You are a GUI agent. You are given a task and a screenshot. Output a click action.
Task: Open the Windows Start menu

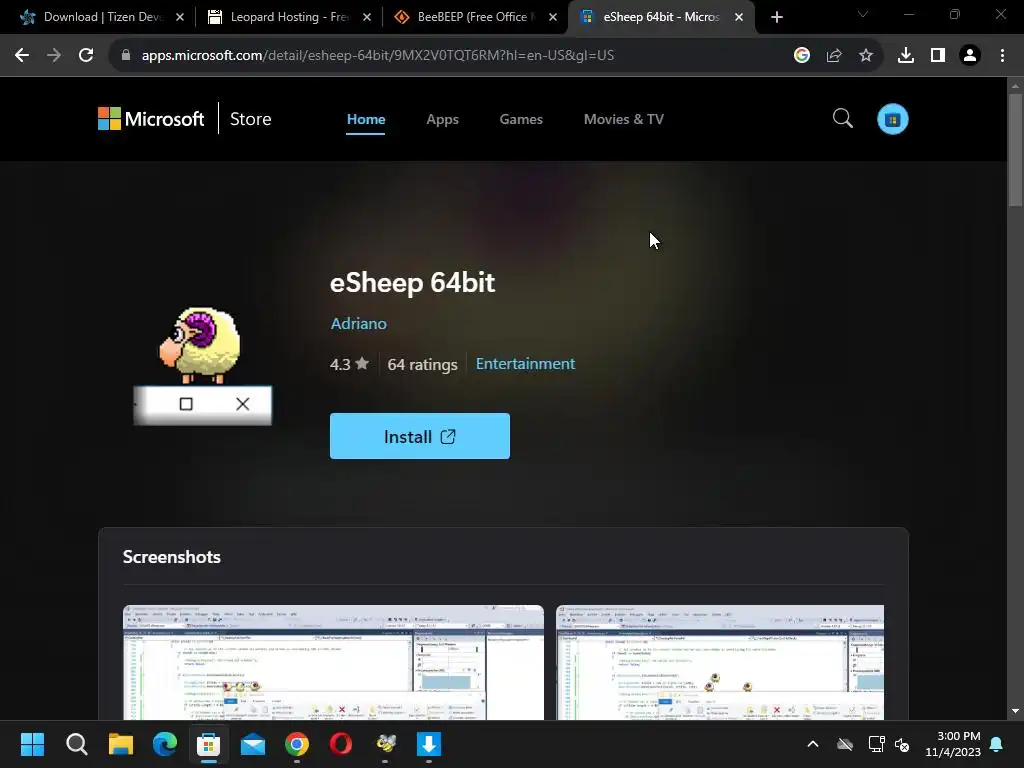(32, 744)
